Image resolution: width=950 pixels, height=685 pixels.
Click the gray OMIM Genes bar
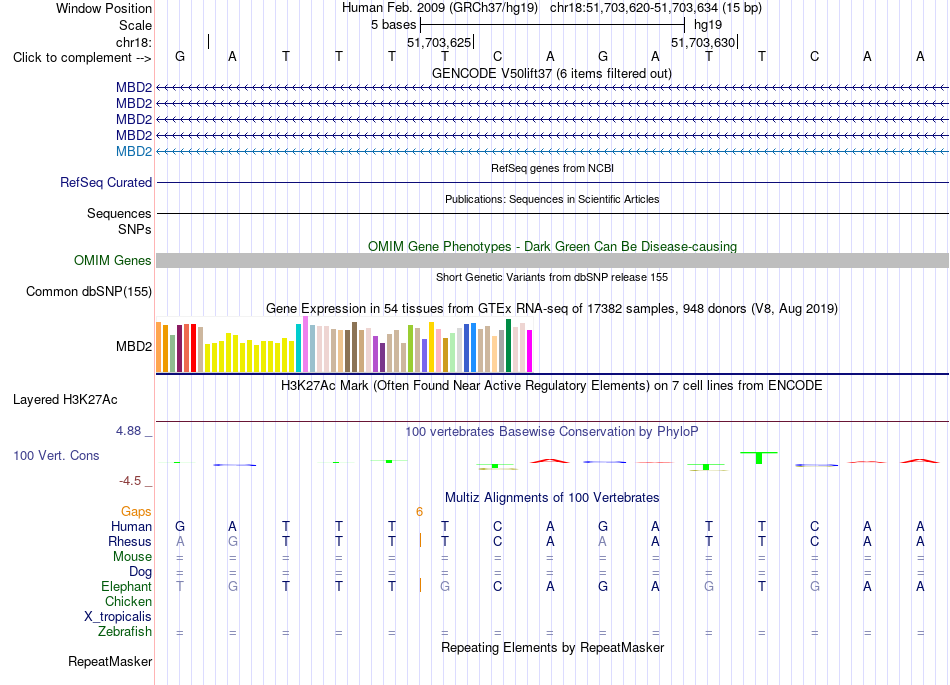[x=552, y=260]
